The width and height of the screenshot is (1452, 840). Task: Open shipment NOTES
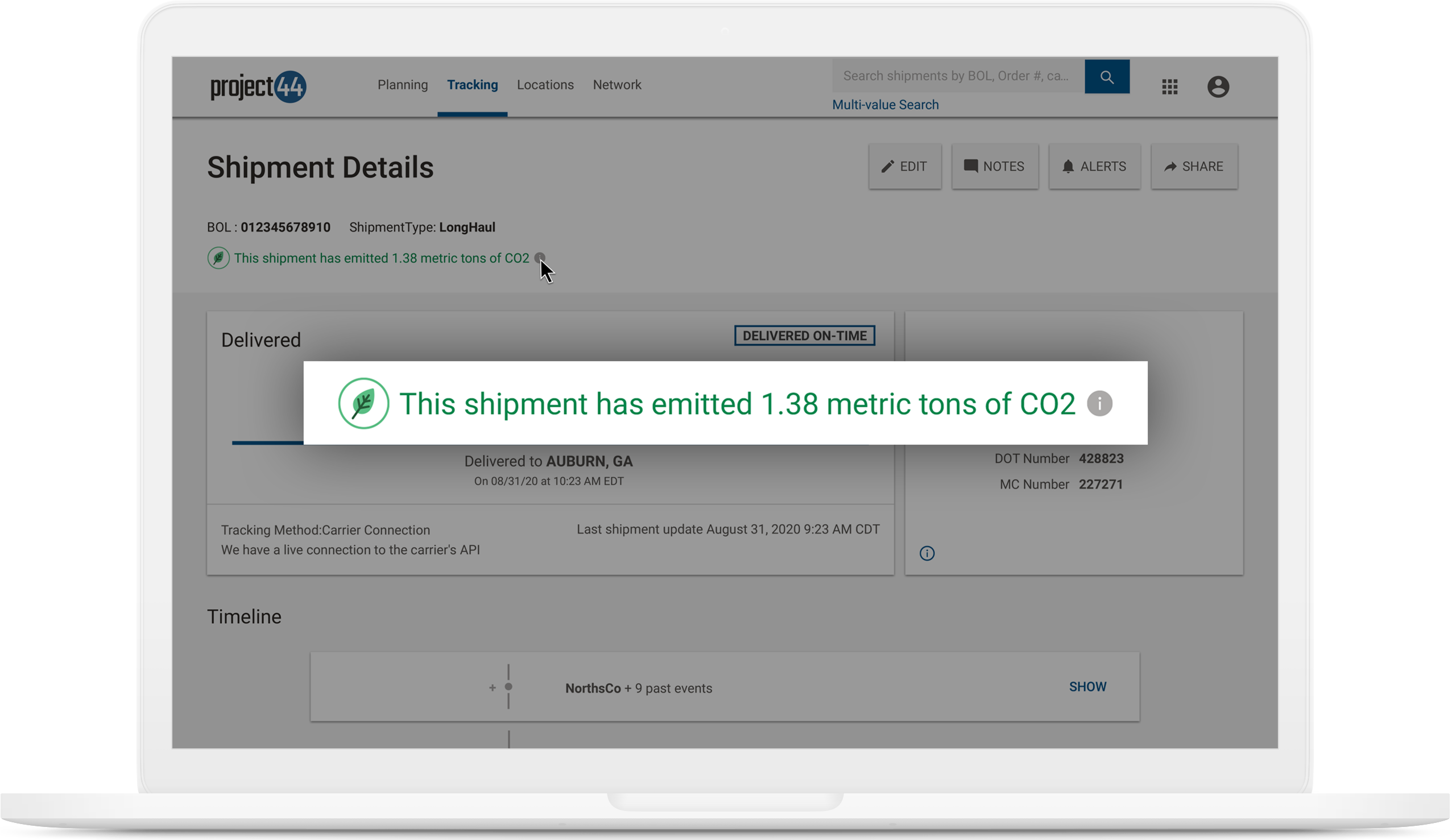[x=995, y=167]
